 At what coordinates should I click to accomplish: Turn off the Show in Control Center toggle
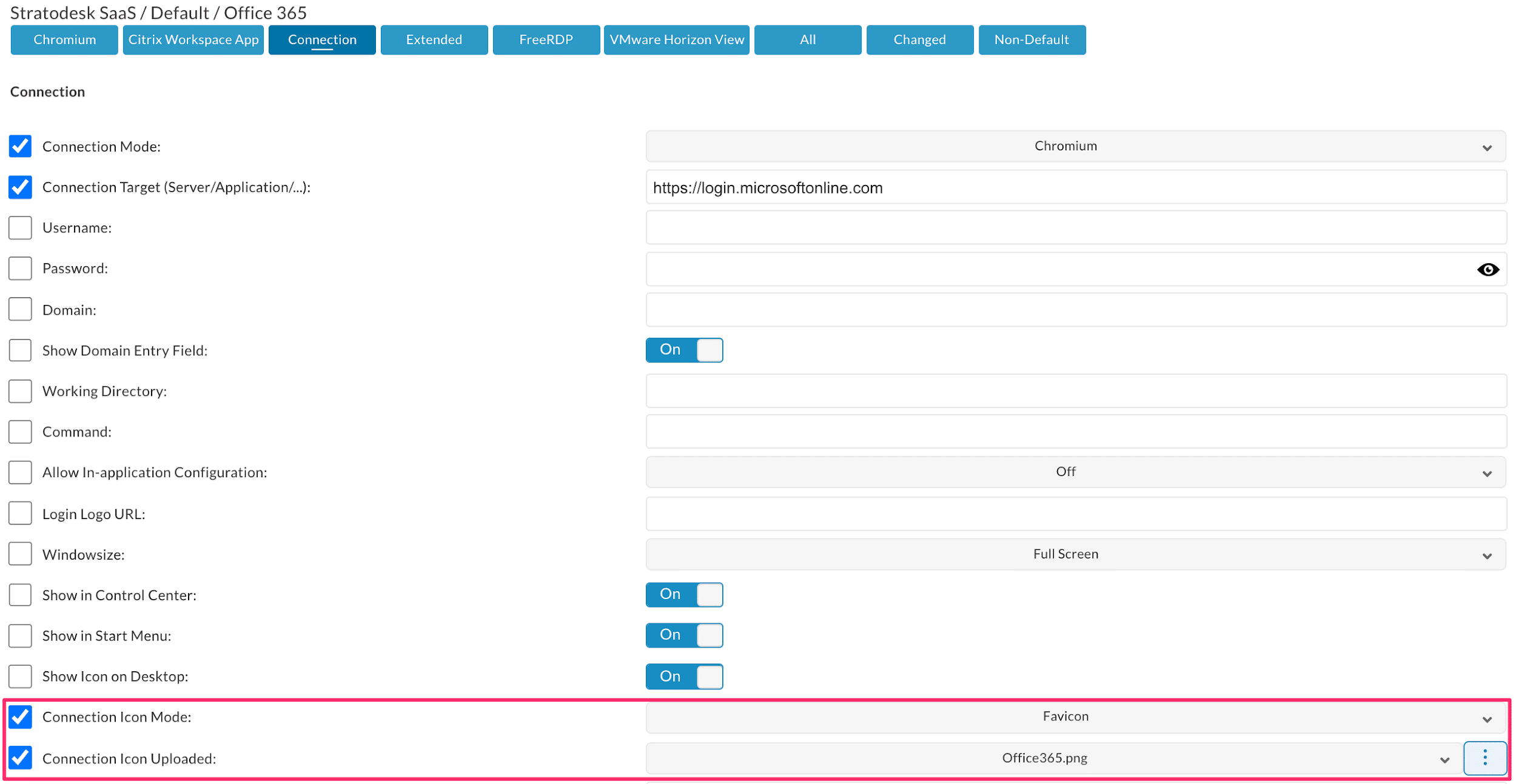(x=684, y=594)
